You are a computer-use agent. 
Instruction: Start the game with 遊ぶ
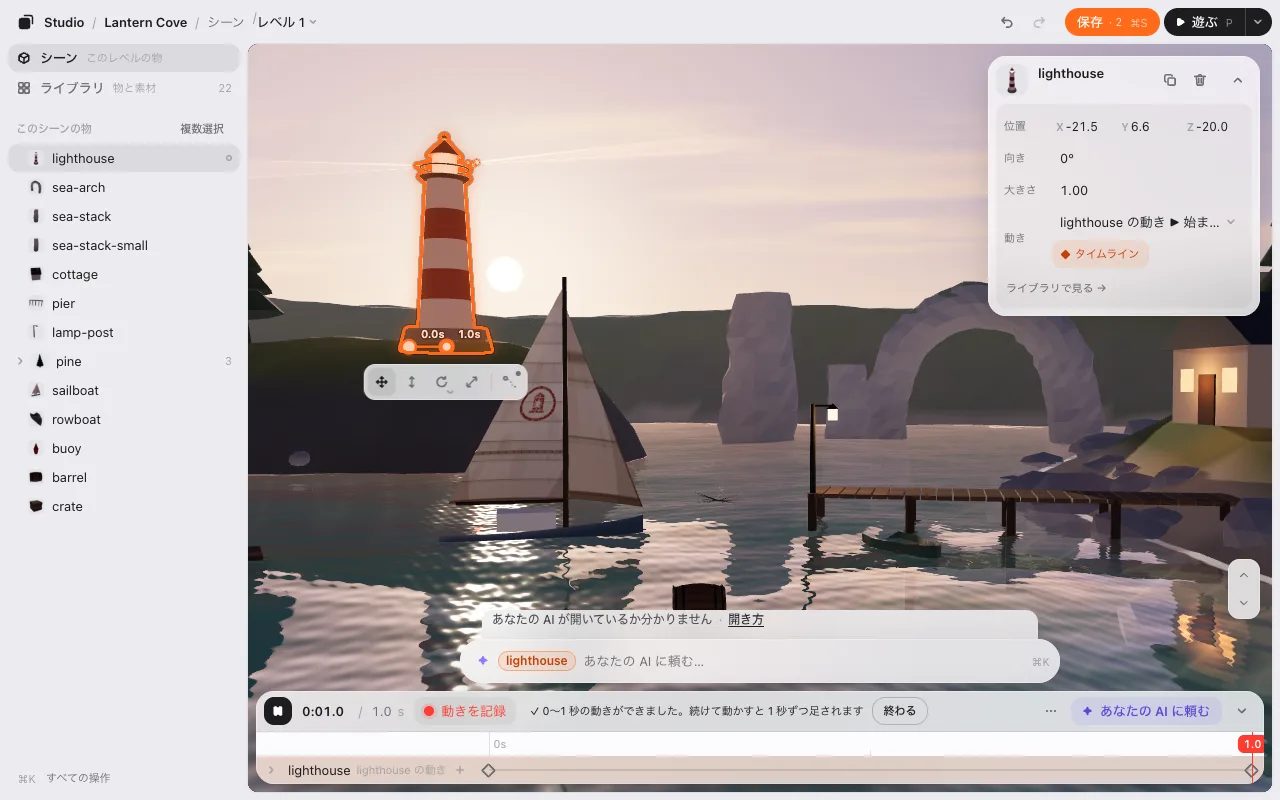[x=1205, y=22]
